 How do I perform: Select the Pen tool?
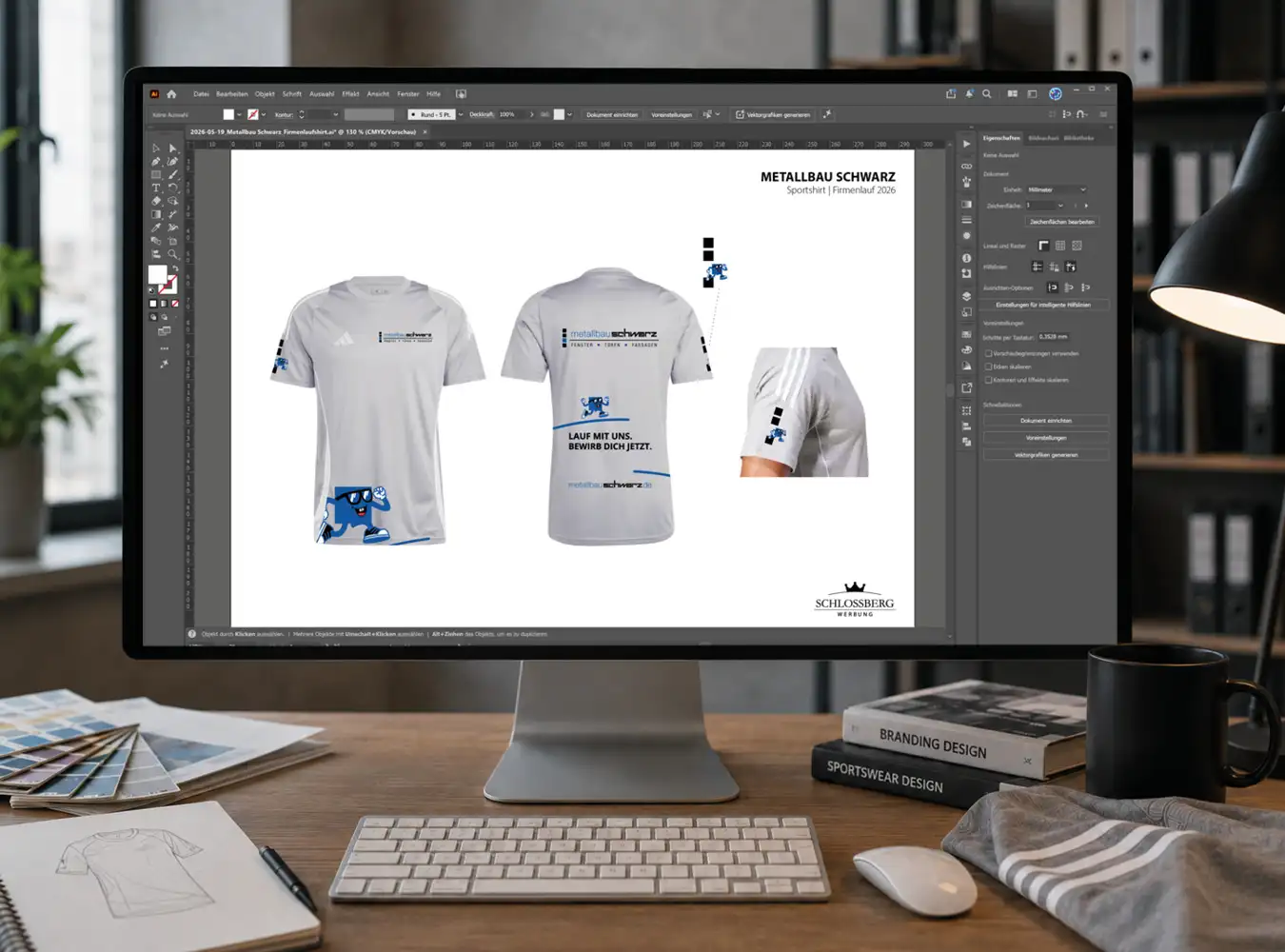coord(155,162)
